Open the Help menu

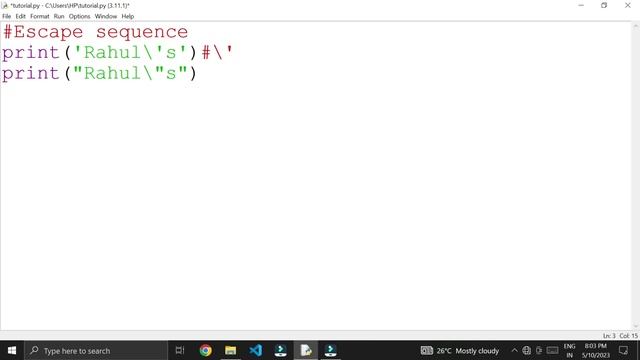pyautogui.click(x=128, y=16)
